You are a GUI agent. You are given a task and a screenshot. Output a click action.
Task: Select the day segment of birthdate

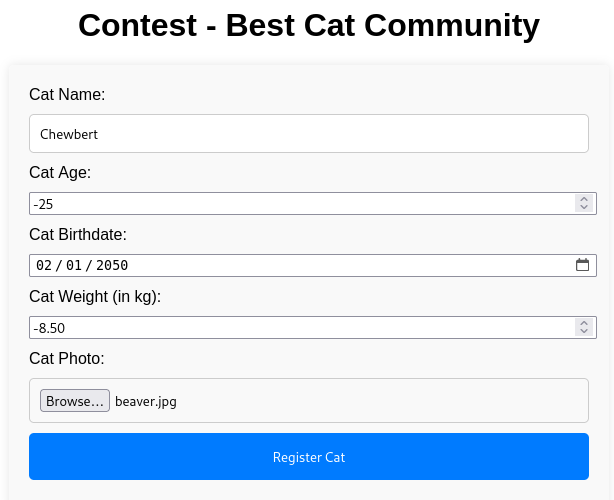click(73, 265)
